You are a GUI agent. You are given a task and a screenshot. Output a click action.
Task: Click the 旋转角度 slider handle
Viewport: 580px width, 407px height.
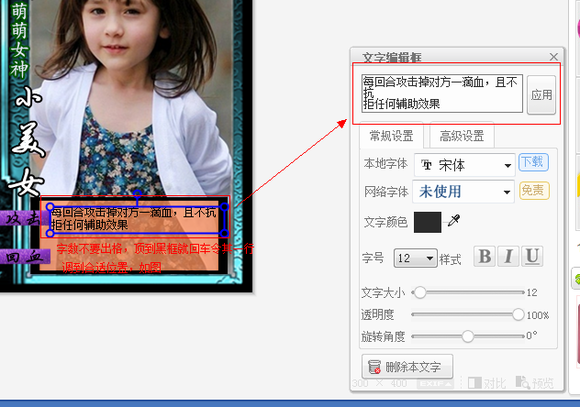coord(468,336)
